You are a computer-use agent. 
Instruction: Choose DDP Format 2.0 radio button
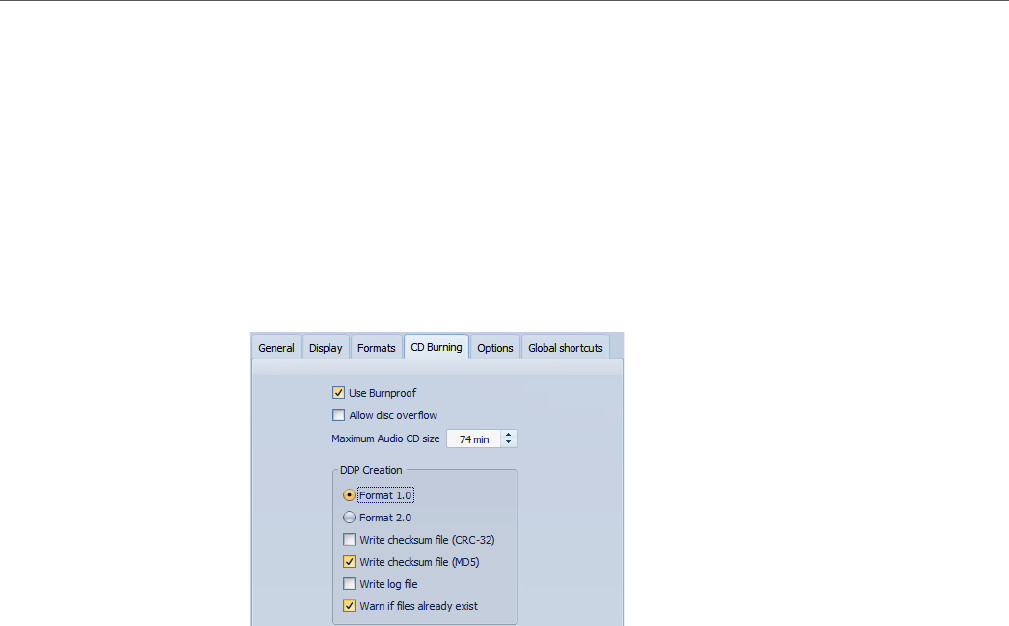tap(349, 517)
